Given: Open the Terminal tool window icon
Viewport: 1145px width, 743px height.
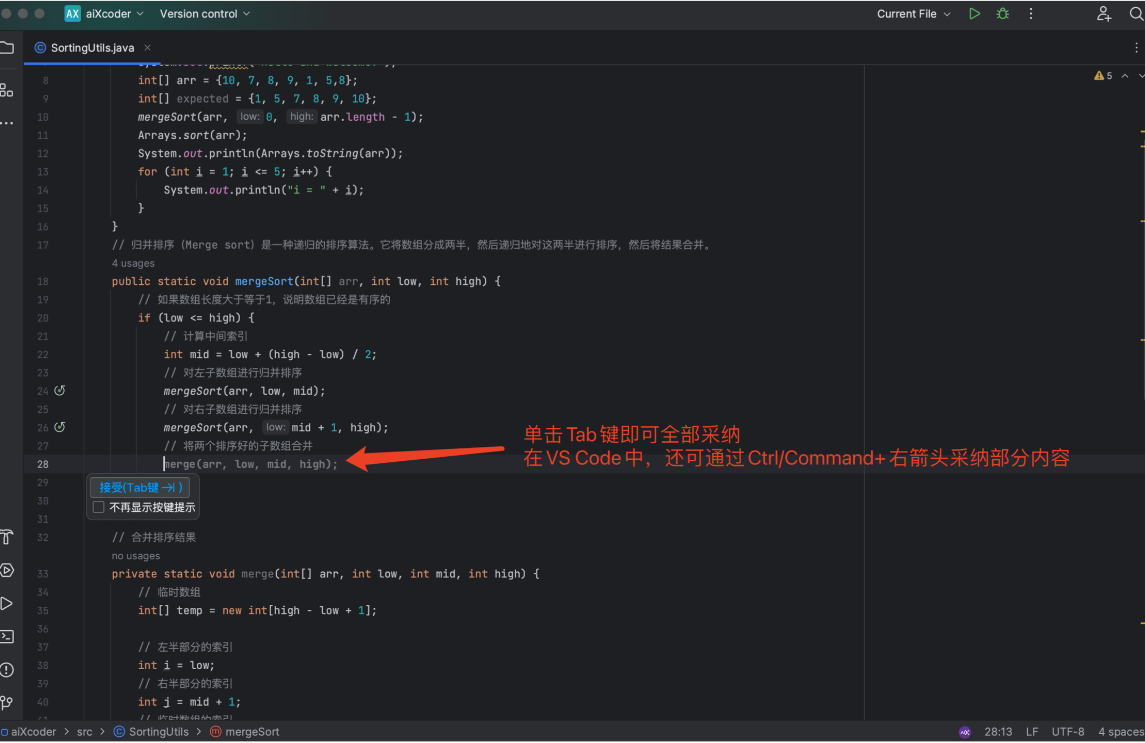Looking at the screenshot, I should (x=8, y=635).
